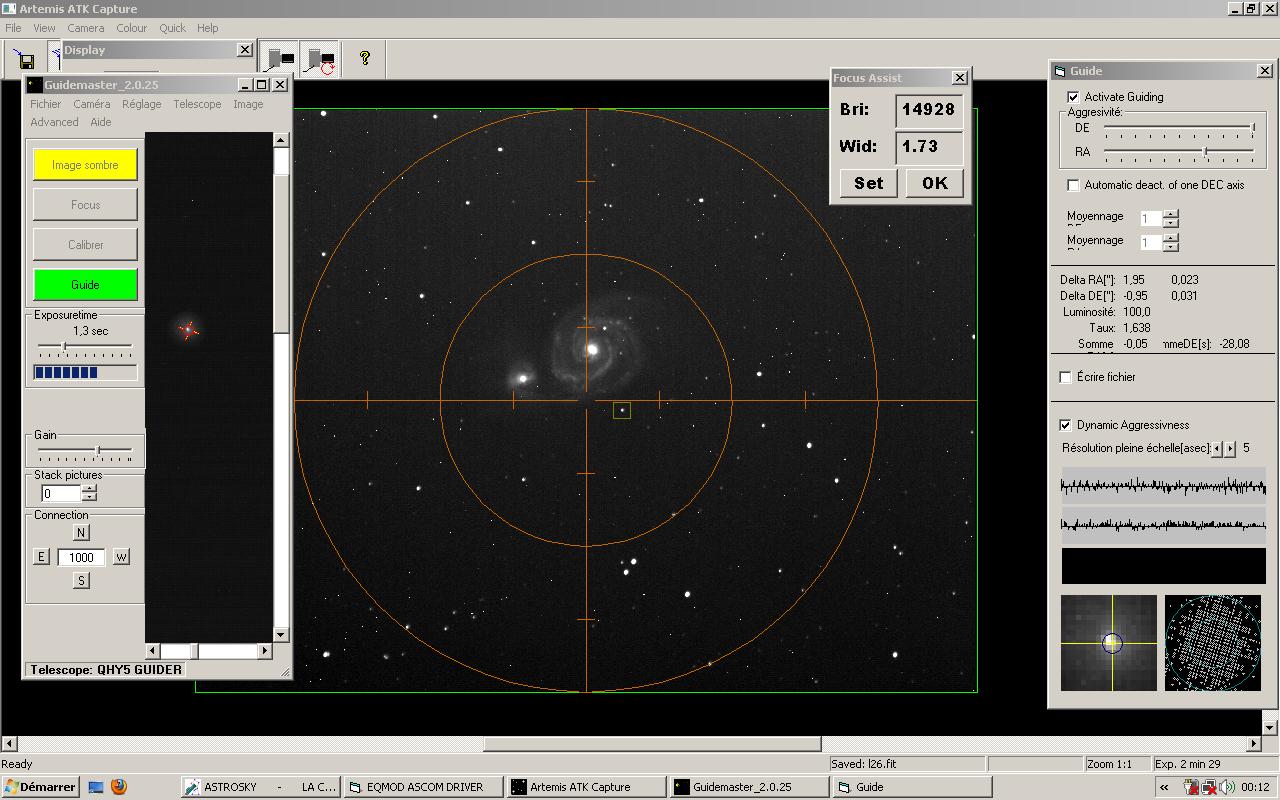
Task: Click the camera single exposure toolbar icon
Action: tap(281, 58)
